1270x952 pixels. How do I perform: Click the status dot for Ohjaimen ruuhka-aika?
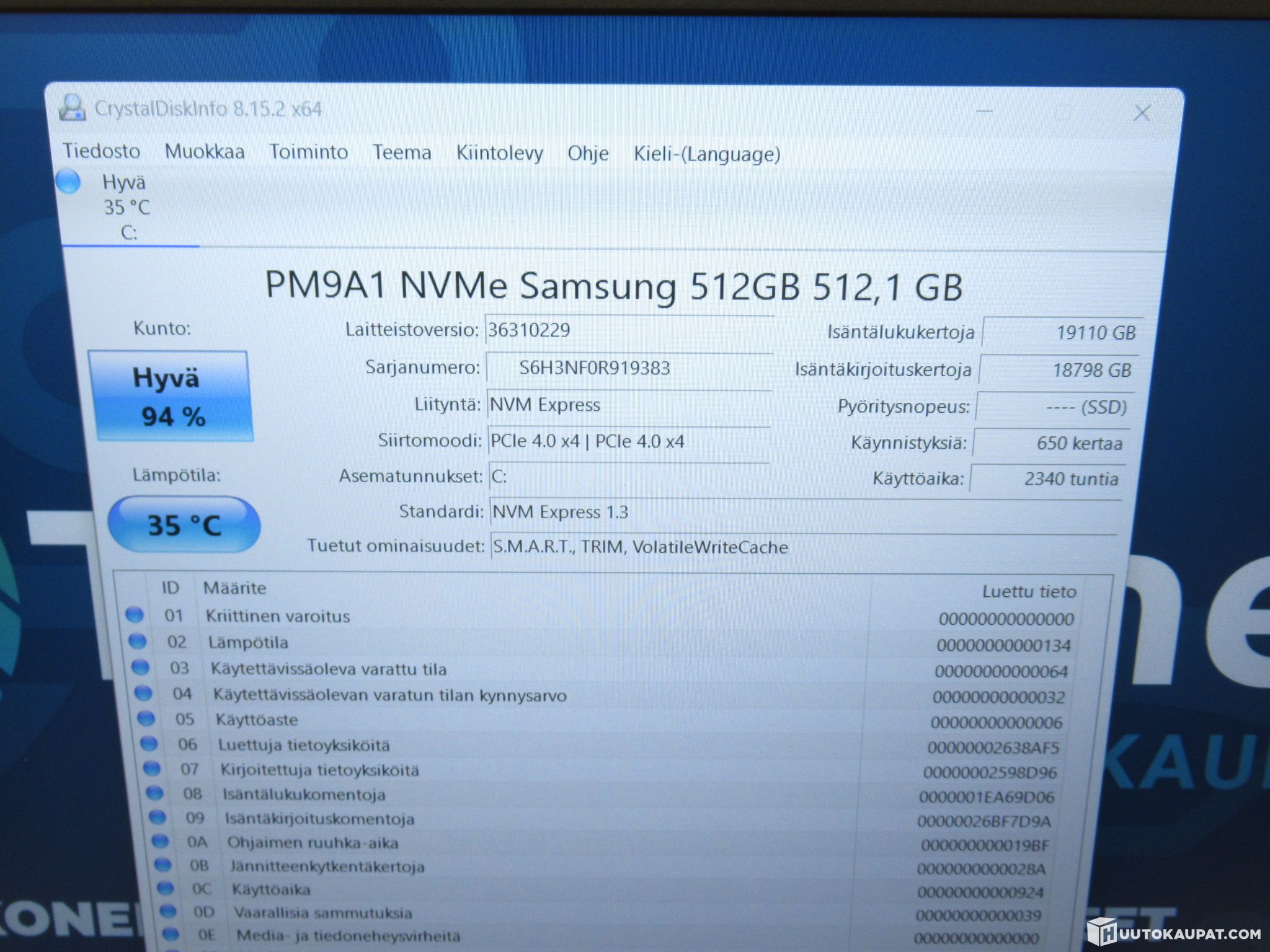pyautogui.click(x=160, y=841)
